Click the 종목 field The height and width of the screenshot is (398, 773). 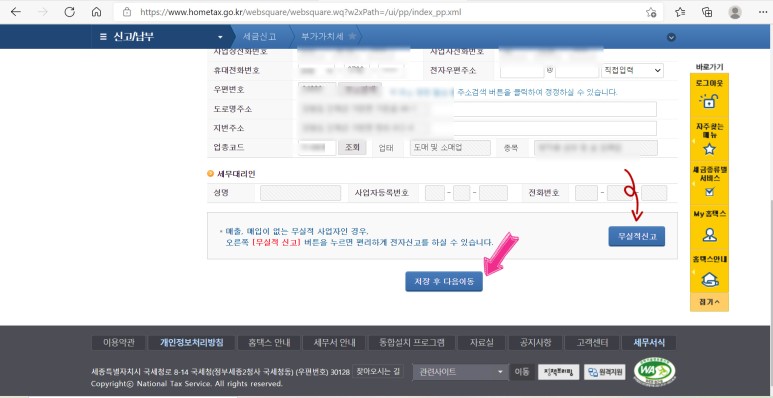pos(596,147)
